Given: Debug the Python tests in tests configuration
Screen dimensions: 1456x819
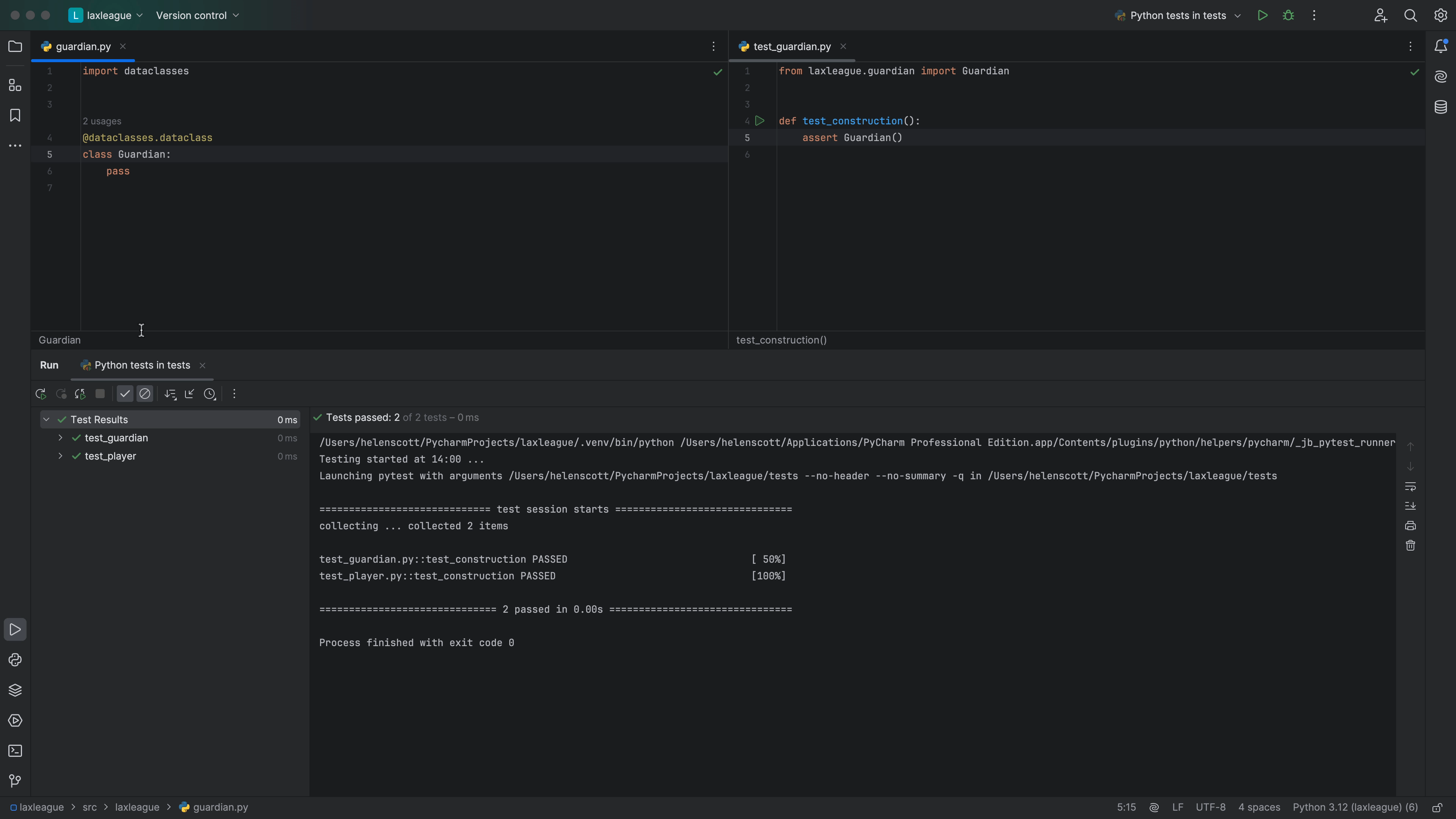Looking at the screenshot, I should 1288,15.
